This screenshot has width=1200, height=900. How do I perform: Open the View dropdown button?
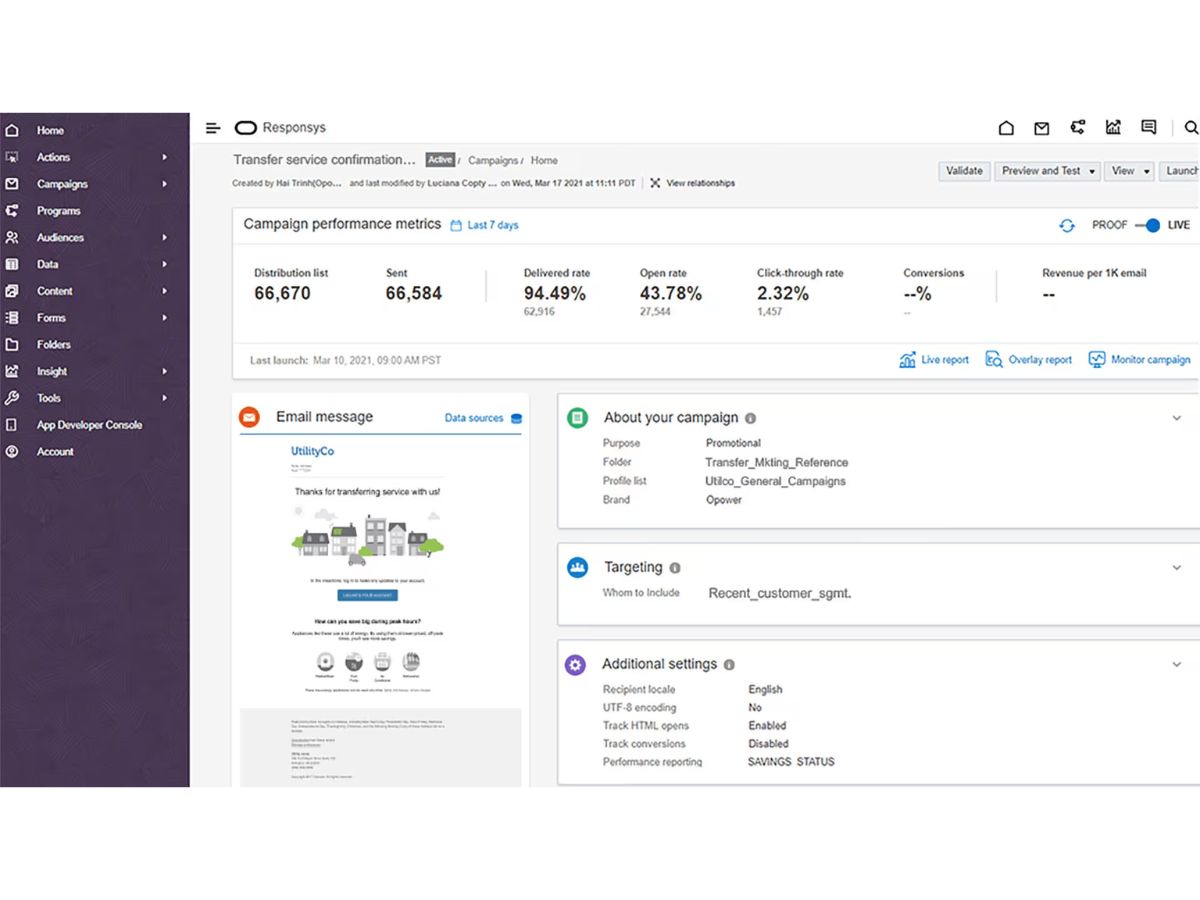pyautogui.click(x=1131, y=171)
